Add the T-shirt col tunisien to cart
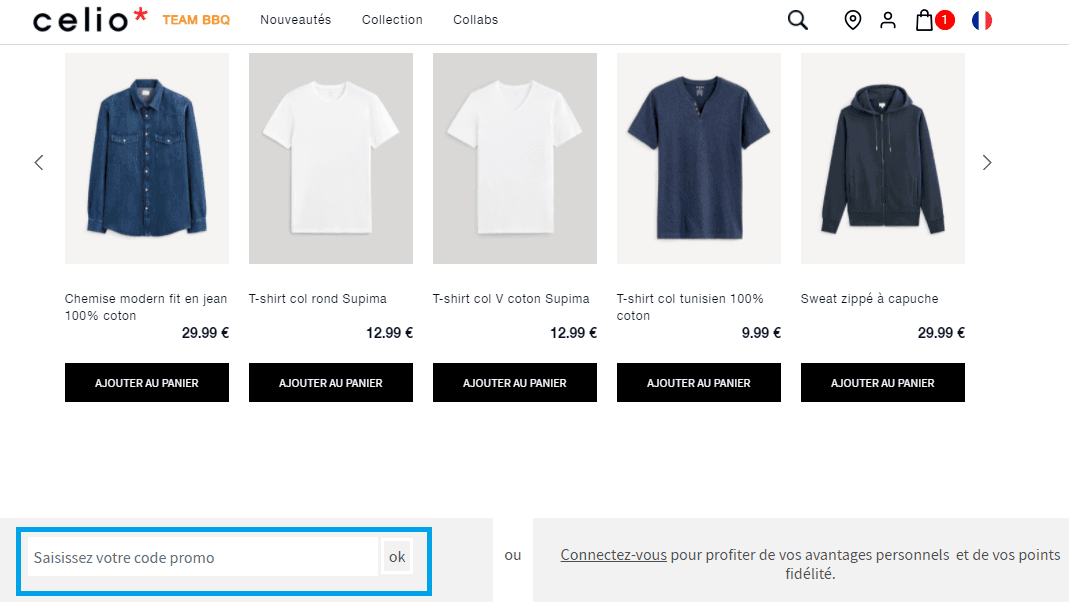Image resolution: width=1069 pixels, height=610 pixels. click(x=698, y=382)
